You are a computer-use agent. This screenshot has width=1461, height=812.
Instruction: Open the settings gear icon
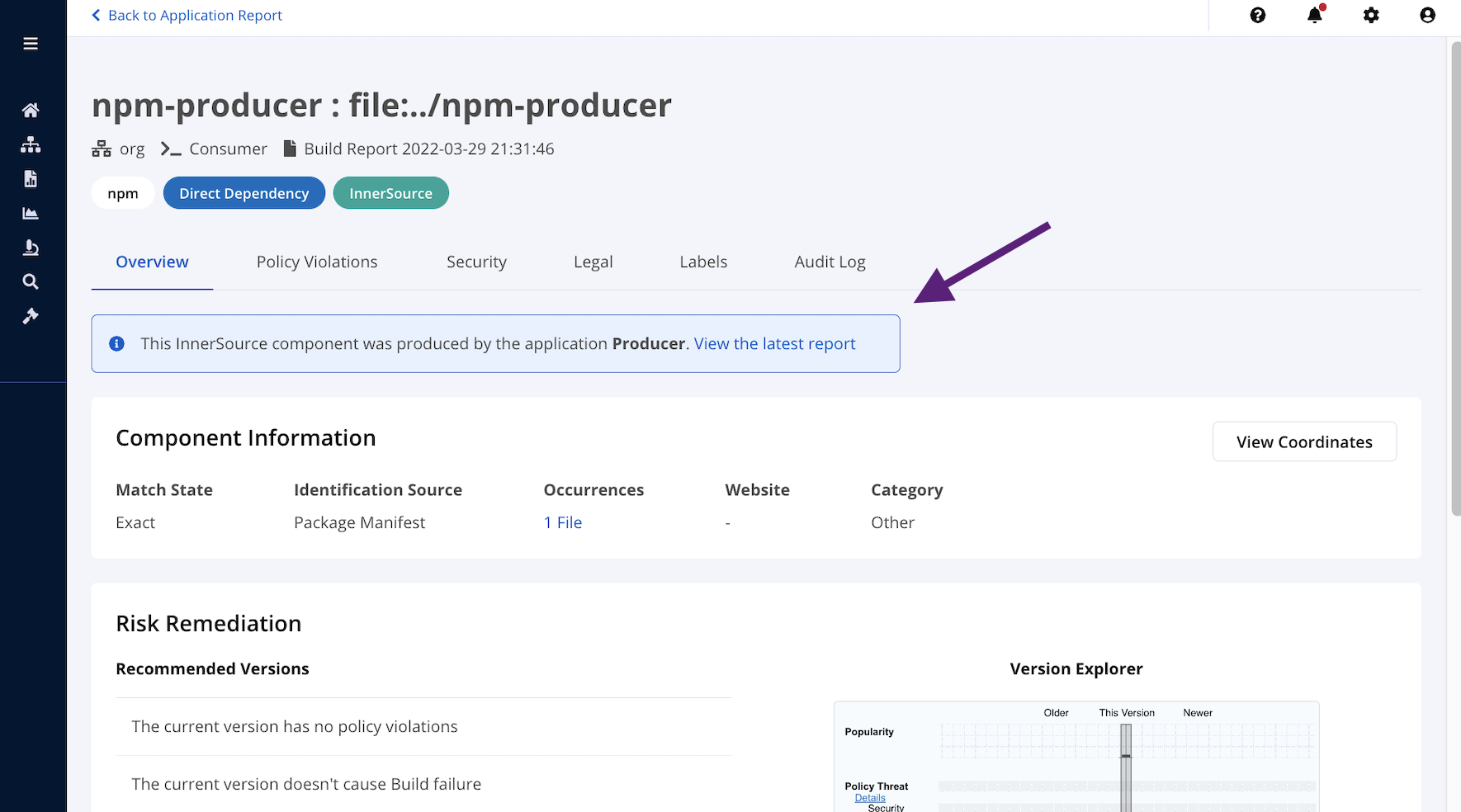click(1371, 16)
